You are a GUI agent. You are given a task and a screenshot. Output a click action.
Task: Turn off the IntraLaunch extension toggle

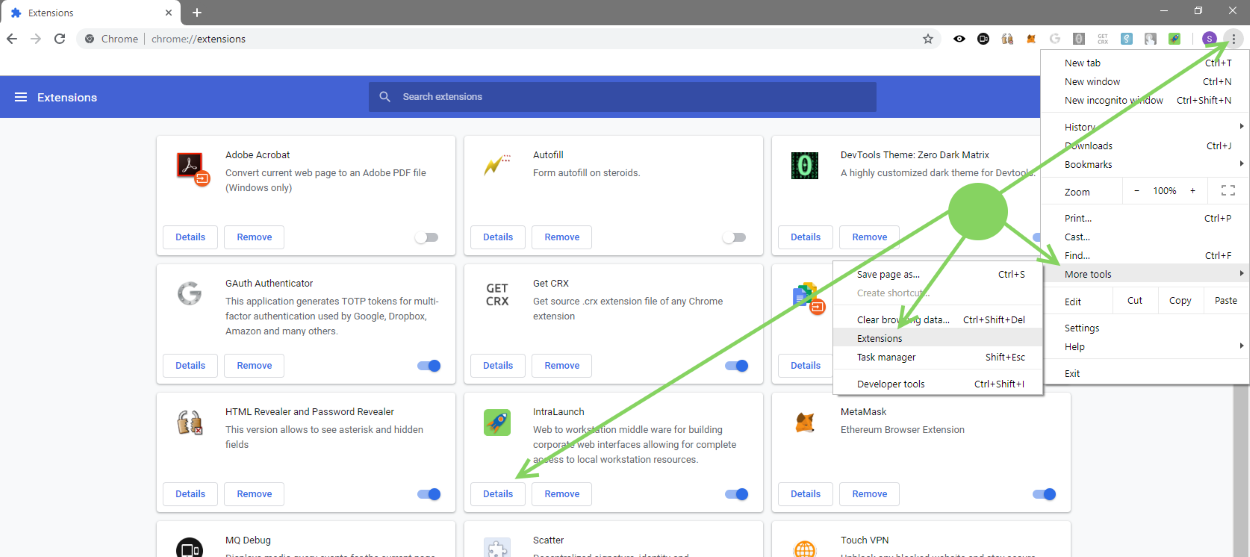[737, 494]
